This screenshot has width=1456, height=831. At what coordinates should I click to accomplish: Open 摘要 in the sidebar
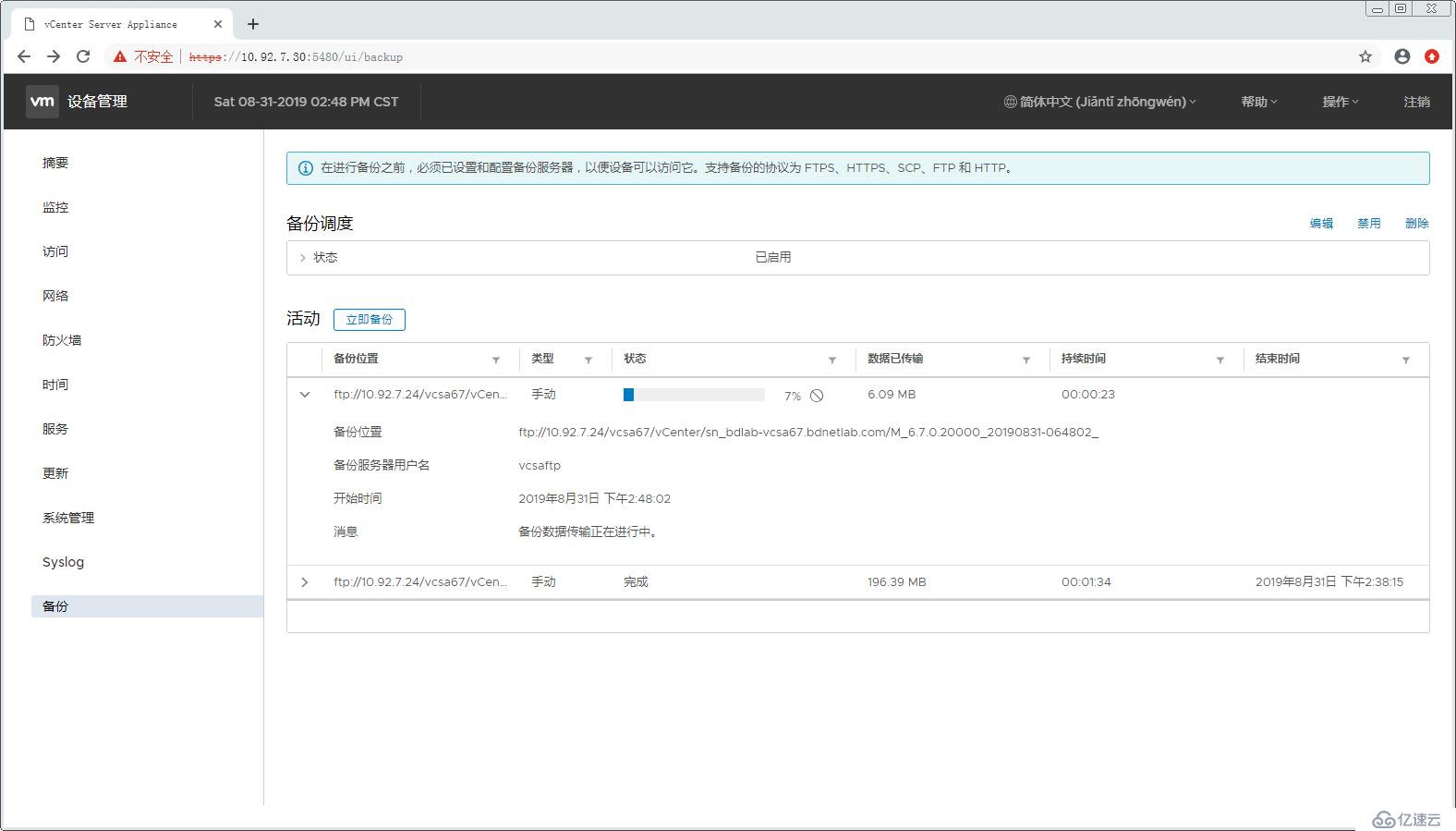[x=55, y=163]
